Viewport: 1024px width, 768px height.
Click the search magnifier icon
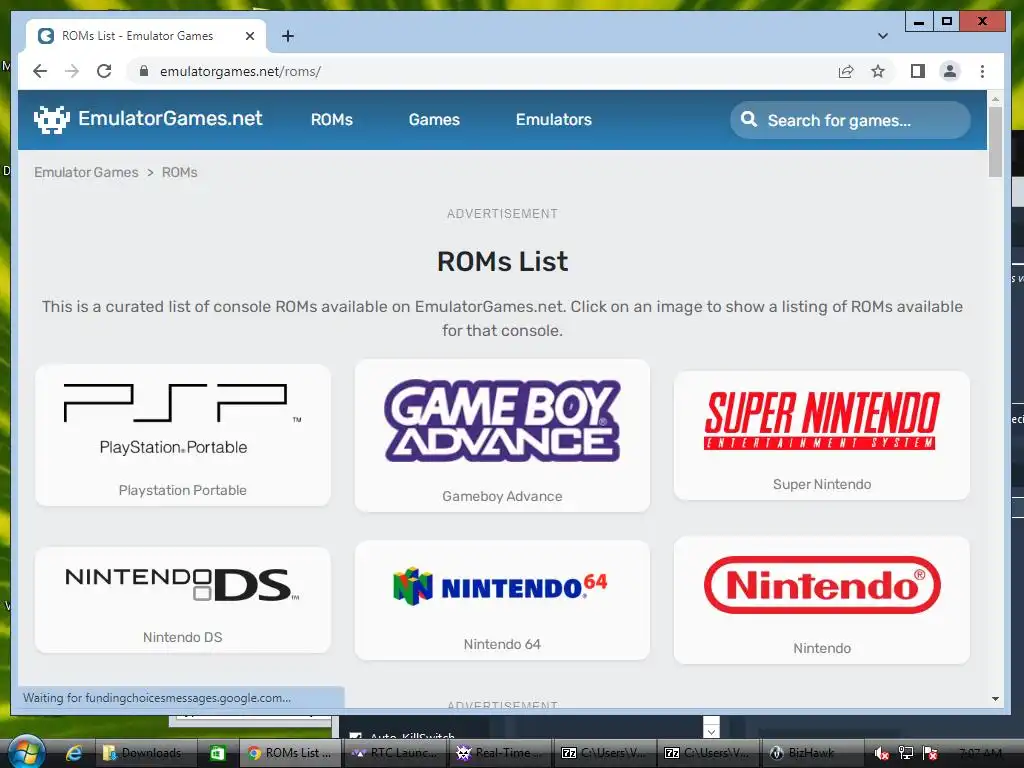749,120
